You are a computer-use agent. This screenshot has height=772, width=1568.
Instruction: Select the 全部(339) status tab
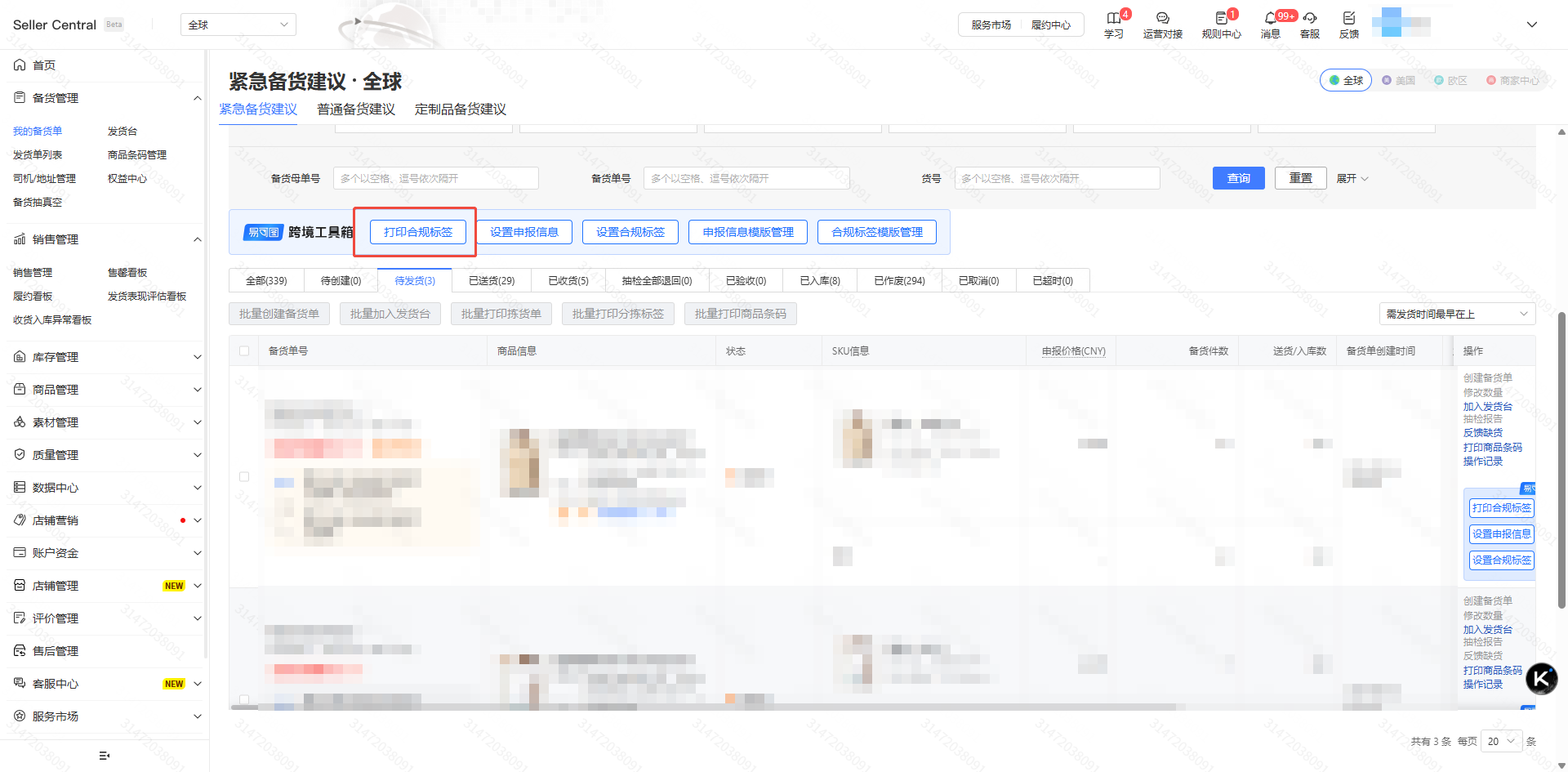tap(266, 280)
